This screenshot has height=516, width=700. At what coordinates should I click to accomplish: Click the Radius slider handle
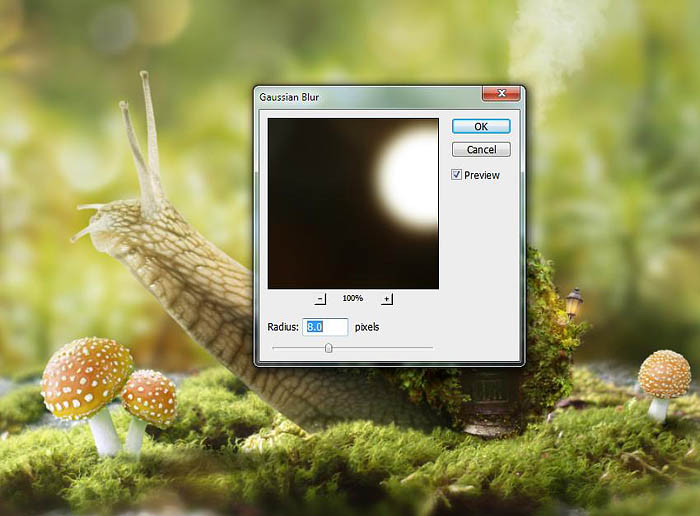pos(328,348)
